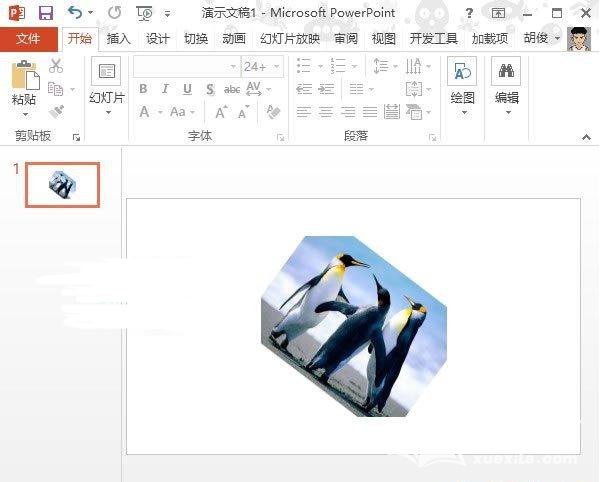This screenshot has width=600, height=482.
Task: Click the user account name 胡俊
Action: point(536,38)
